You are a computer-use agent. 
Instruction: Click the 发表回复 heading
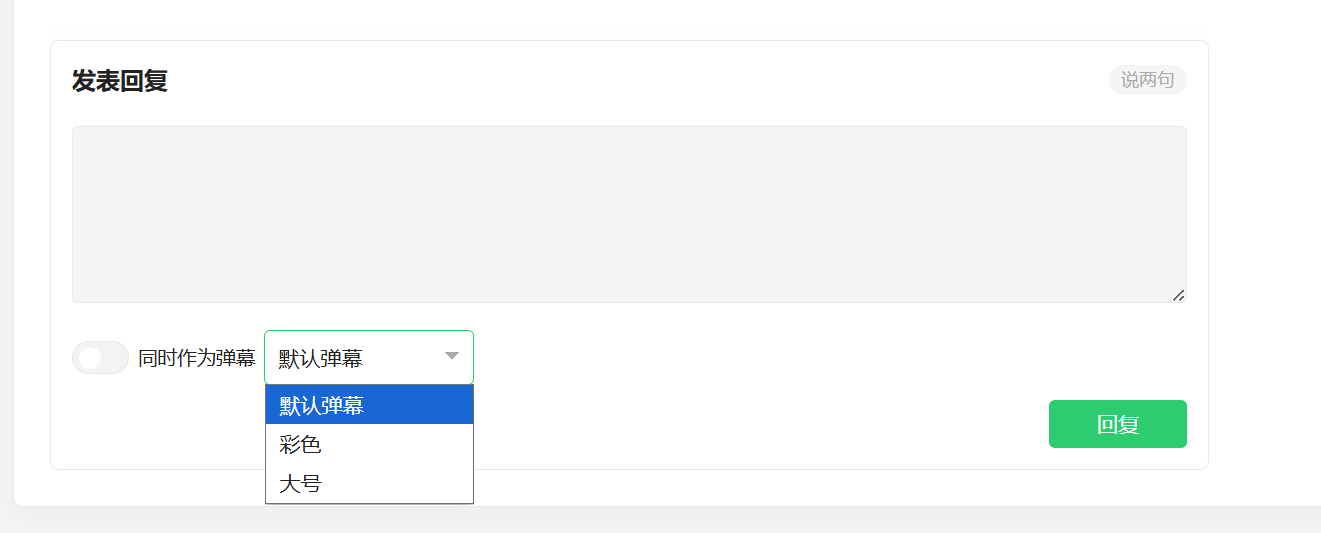[120, 81]
